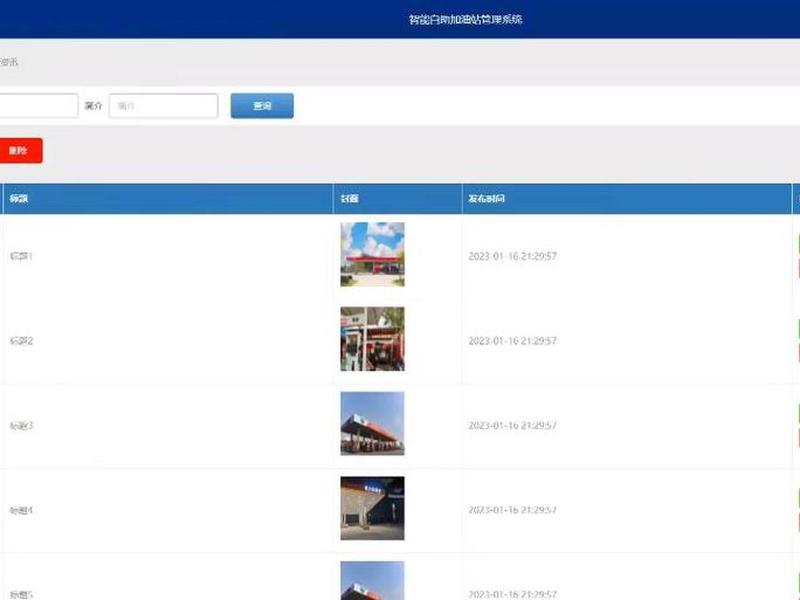Click the publish time in 标题4 row
800x600 pixels.
pyautogui.click(x=512, y=510)
